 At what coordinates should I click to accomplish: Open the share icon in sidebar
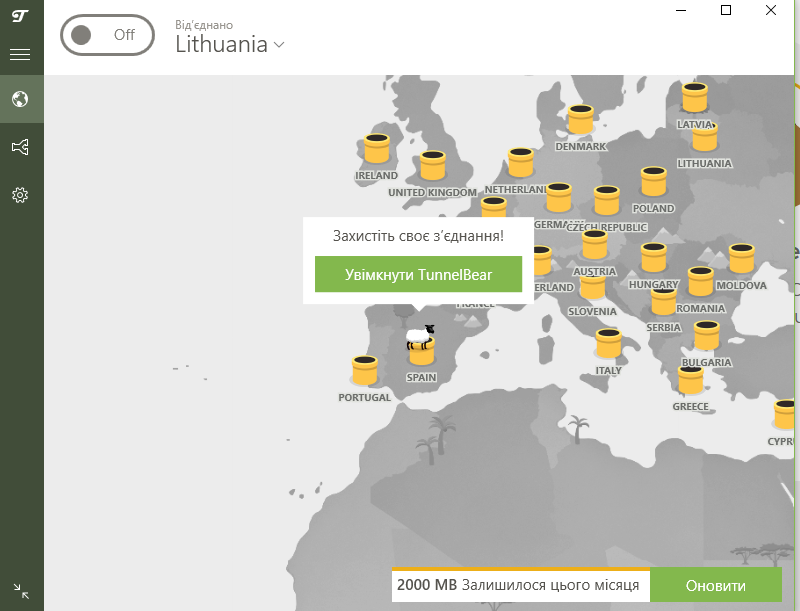click(20, 147)
